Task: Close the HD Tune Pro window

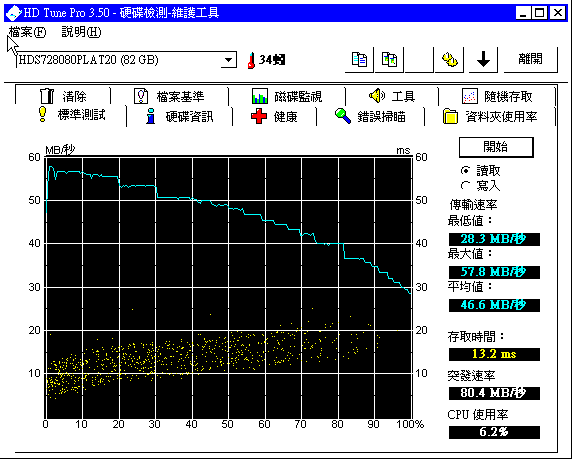Action: pyautogui.click(x=558, y=13)
